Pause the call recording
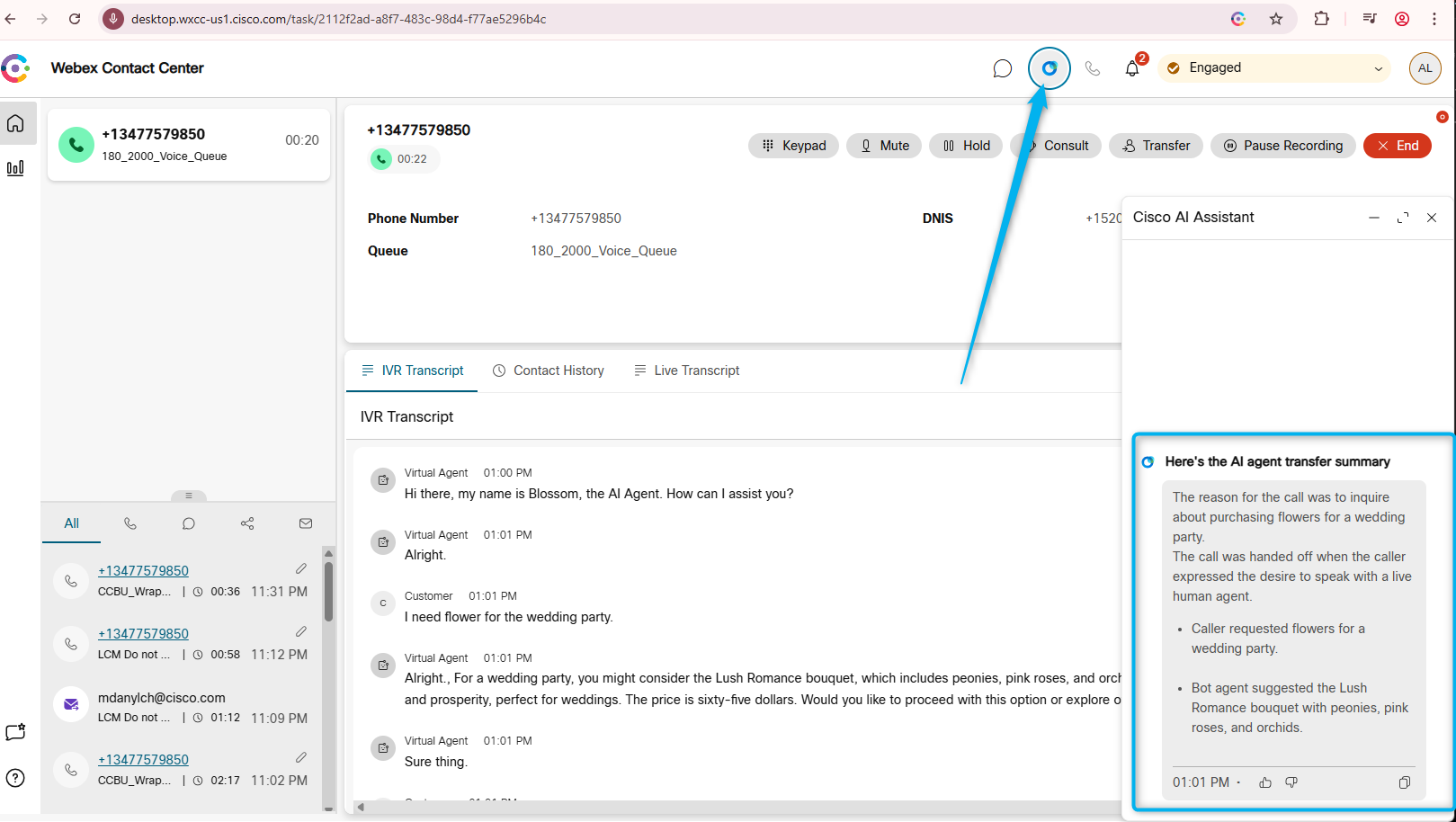 (1282, 146)
